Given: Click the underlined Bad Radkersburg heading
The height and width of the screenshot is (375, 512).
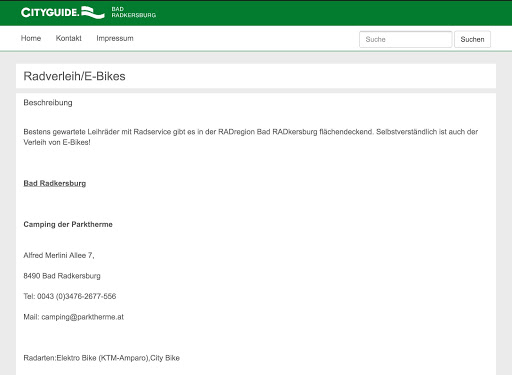Looking at the screenshot, I should pyautogui.click(x=55, y=183).
